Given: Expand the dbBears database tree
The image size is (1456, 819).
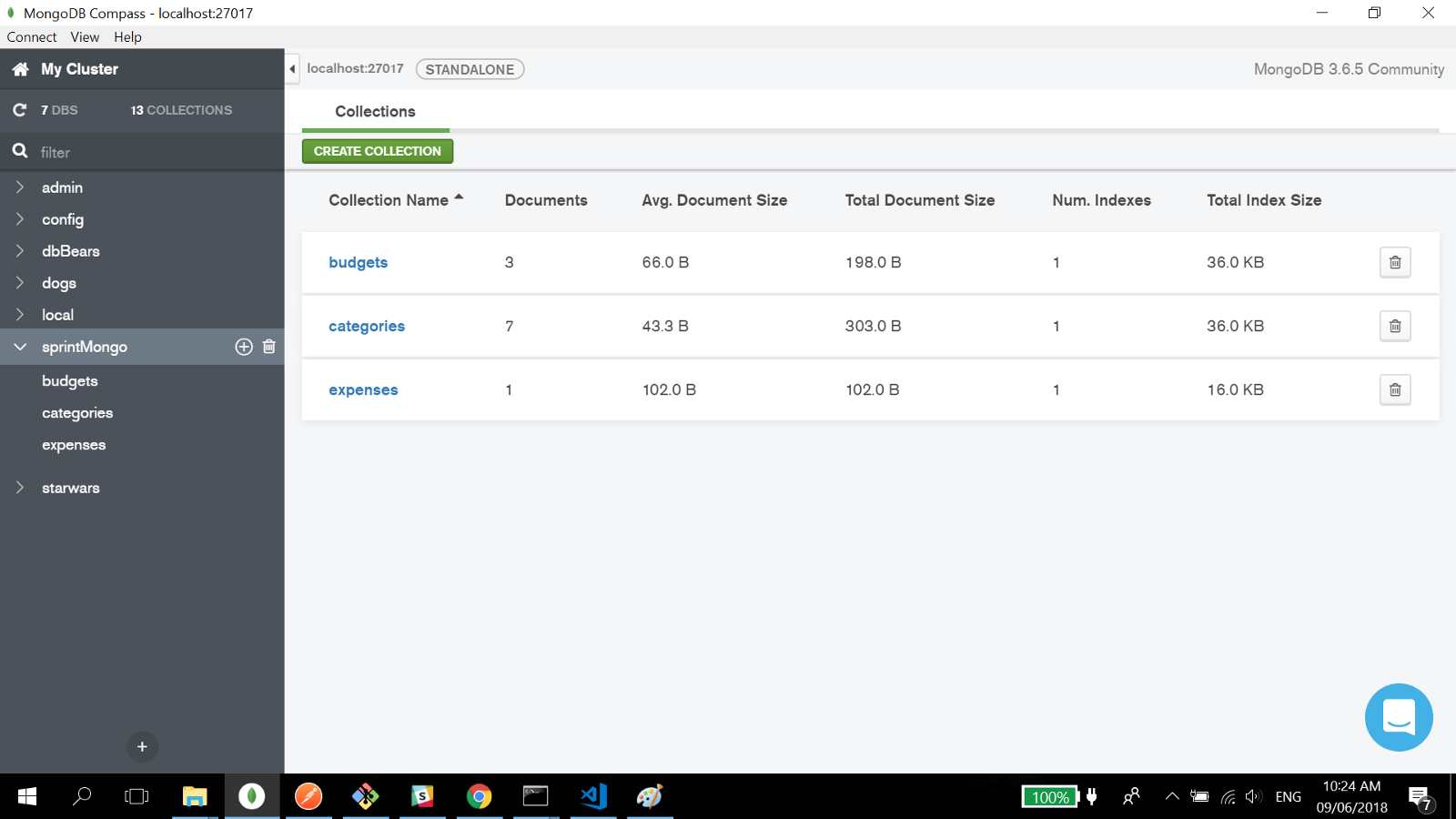Looking at the screenshot, I should pos(20,251).
